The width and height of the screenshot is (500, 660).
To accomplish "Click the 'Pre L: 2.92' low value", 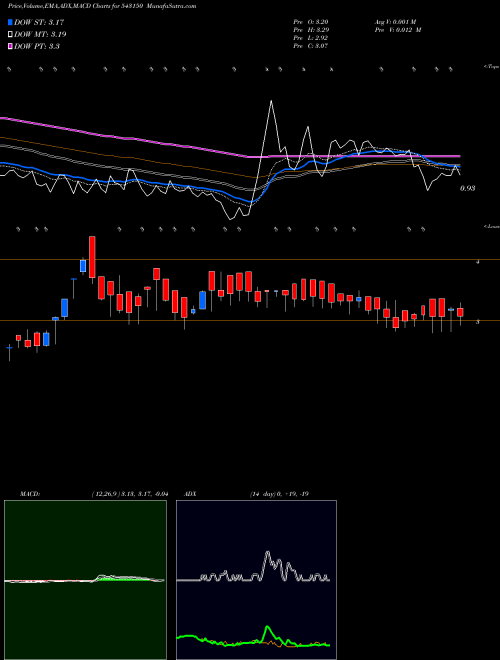I will point(311,38).
